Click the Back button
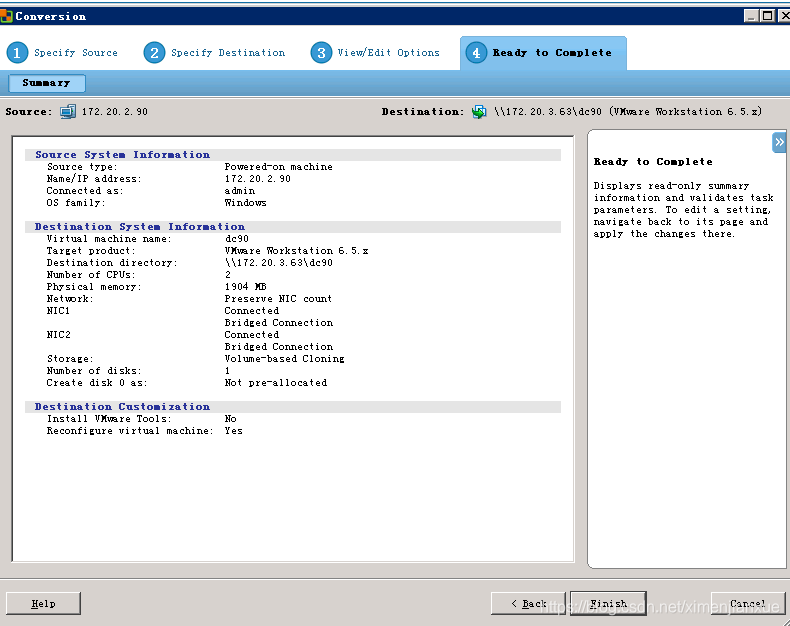 529,603
